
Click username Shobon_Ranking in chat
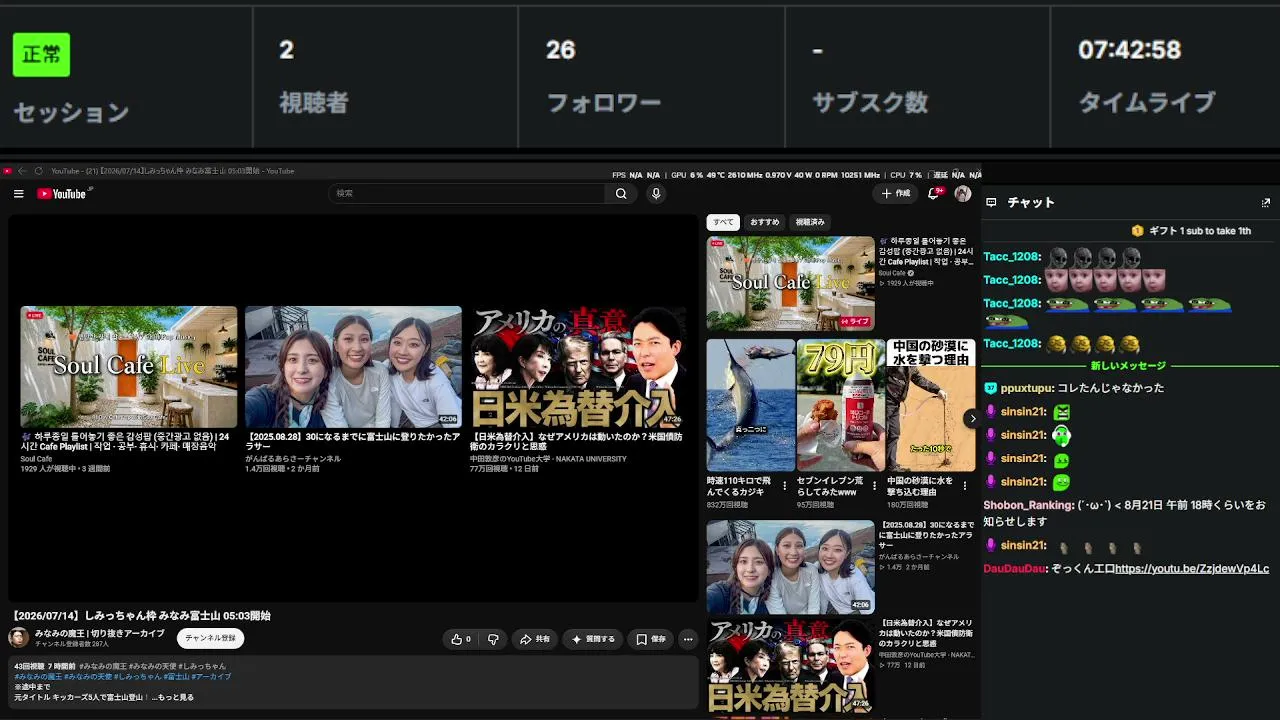pos(1028,506)
